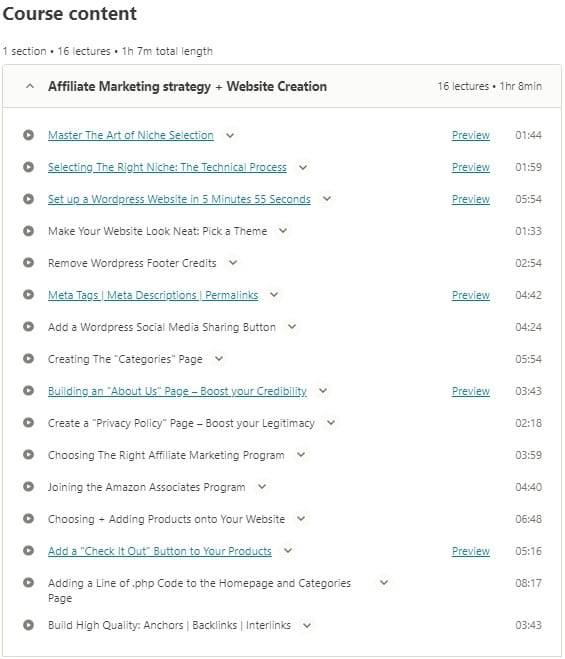The width and height of the screenshot is (565, 659).
Task: Click Joining the Amazon Associates Program title
Action: coord(147,487)
